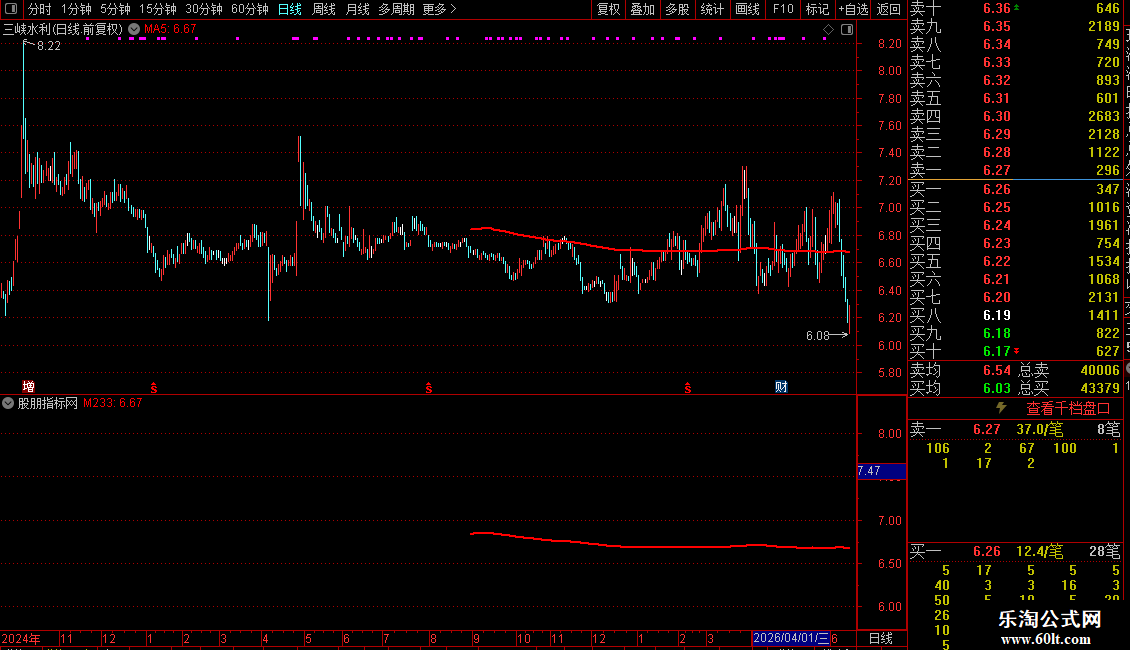Expand the 更多 > period options
Viewport: 1130px width, 650px height.
[439, 9]
